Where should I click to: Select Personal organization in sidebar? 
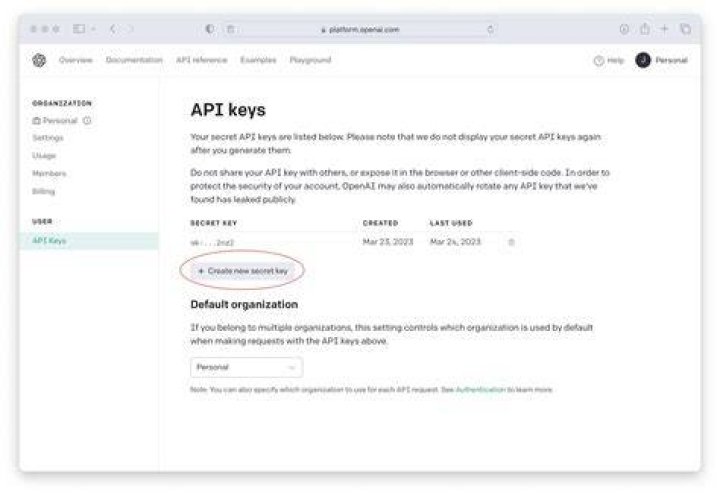(55, 121)
